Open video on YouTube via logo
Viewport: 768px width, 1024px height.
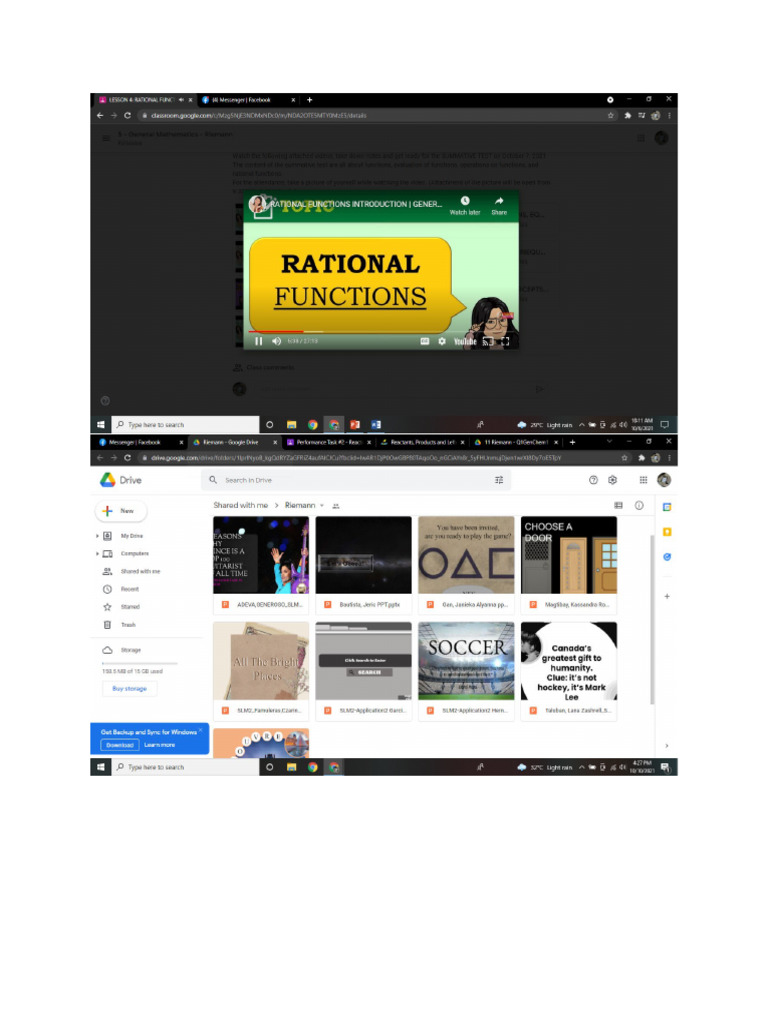[465, 341]
